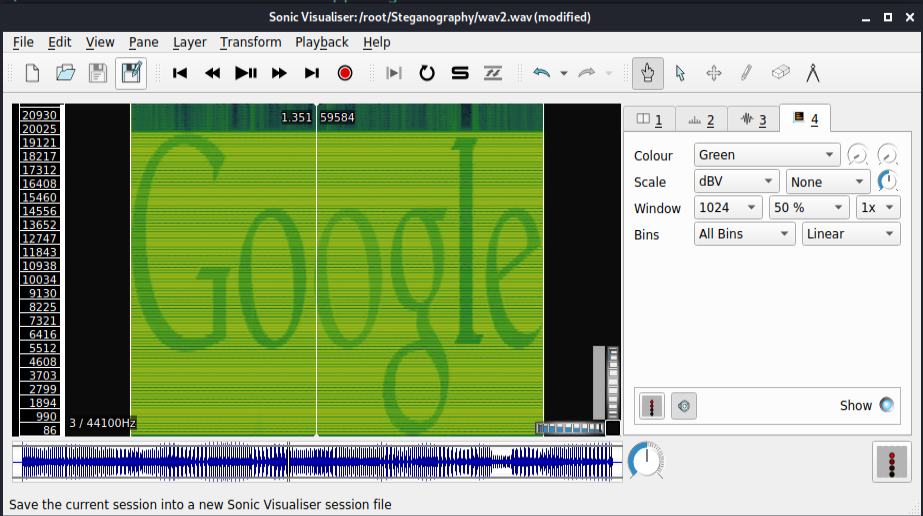Image resolution: width=923 pixels, height=516 pixels.
Task: Open the normalization dropdown showing None
Action: pos(828,182)
